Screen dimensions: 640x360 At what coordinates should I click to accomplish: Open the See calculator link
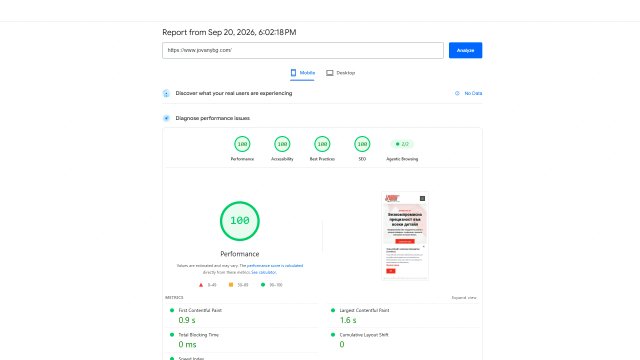[x=264, y=272]
